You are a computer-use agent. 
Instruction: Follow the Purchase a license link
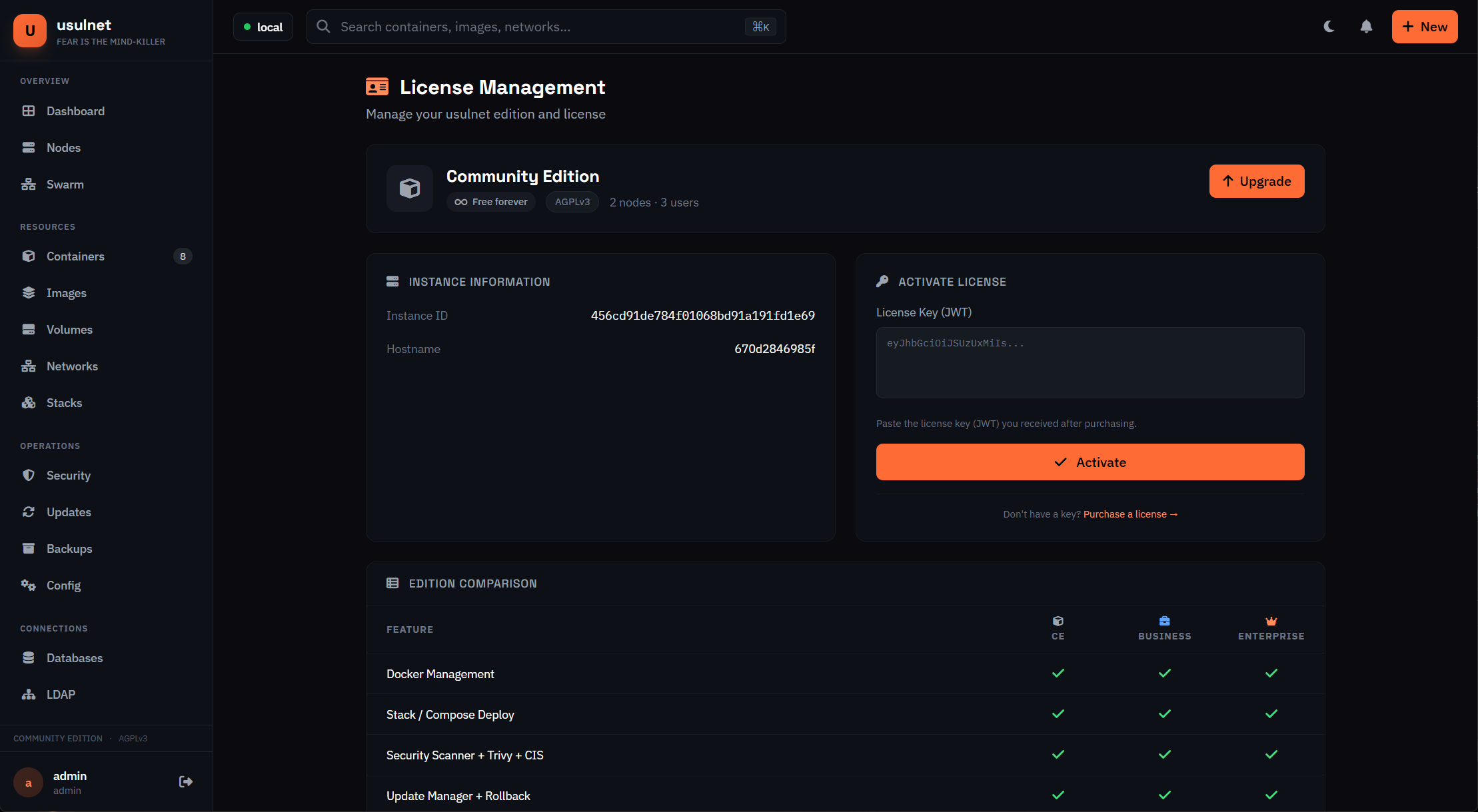coord(1130,514)
